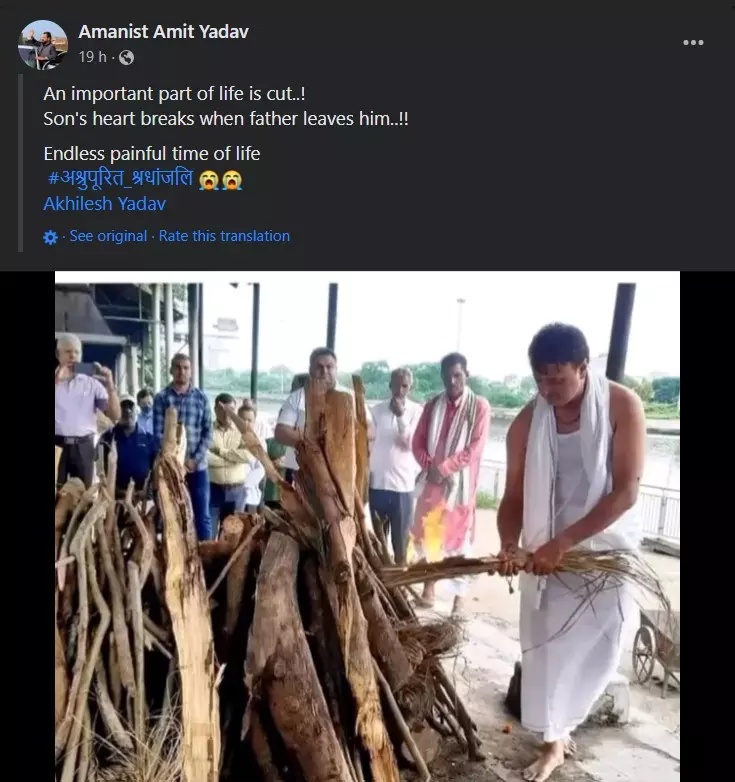Click the translation settings gear icon
The image size is (735, 782).
[x=50, y=237]
